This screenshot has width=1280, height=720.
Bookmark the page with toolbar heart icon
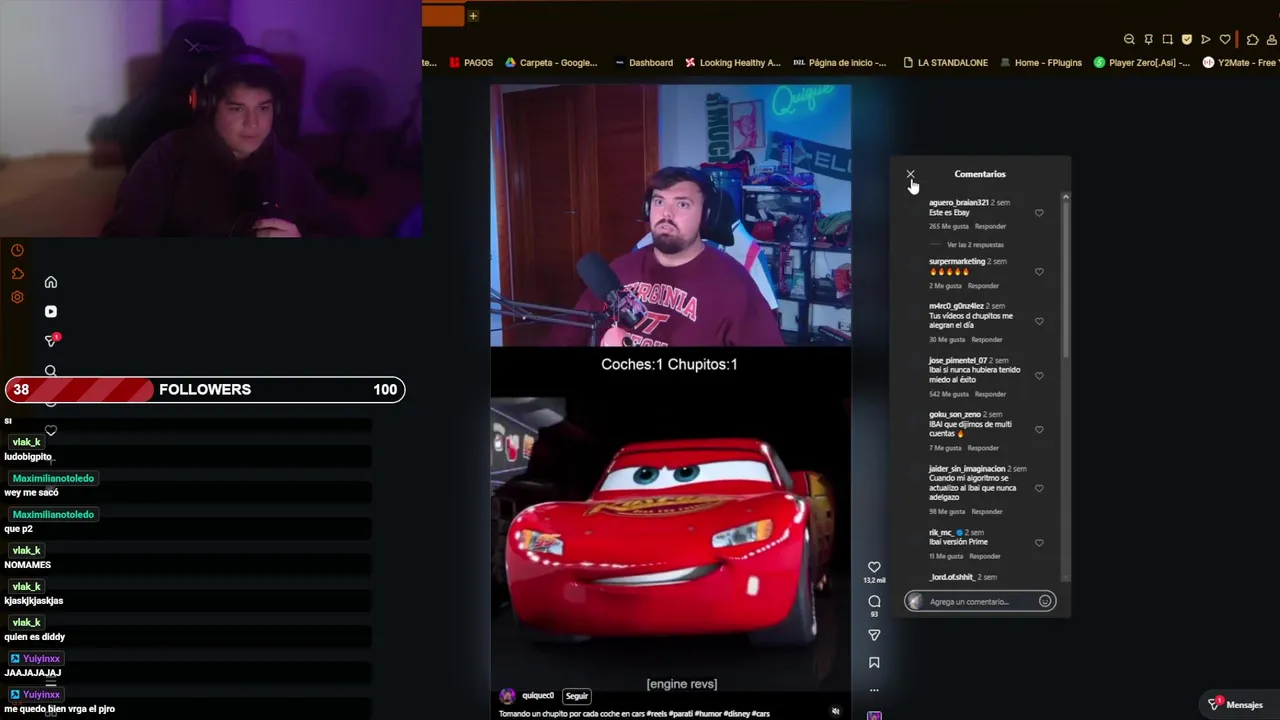coord(1225,40)
